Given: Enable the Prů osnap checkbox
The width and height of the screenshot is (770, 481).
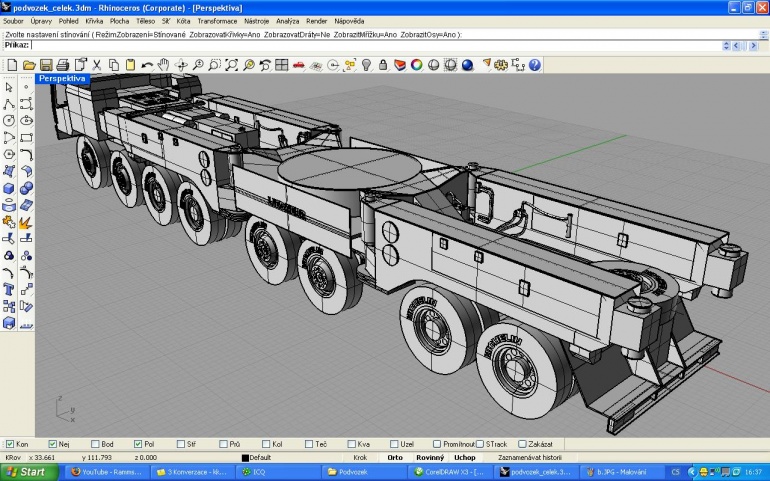Looking at the screenshot, I should pyautogui.click(x=223, y=444).
